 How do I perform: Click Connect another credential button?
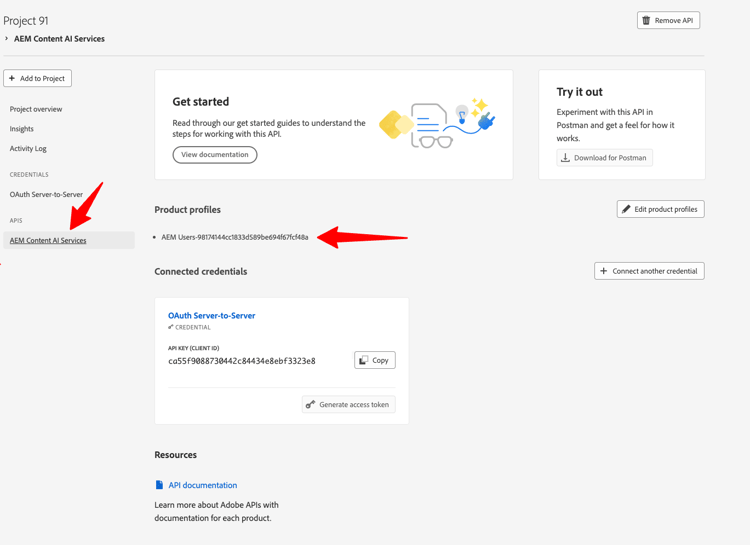pos(649,271)
